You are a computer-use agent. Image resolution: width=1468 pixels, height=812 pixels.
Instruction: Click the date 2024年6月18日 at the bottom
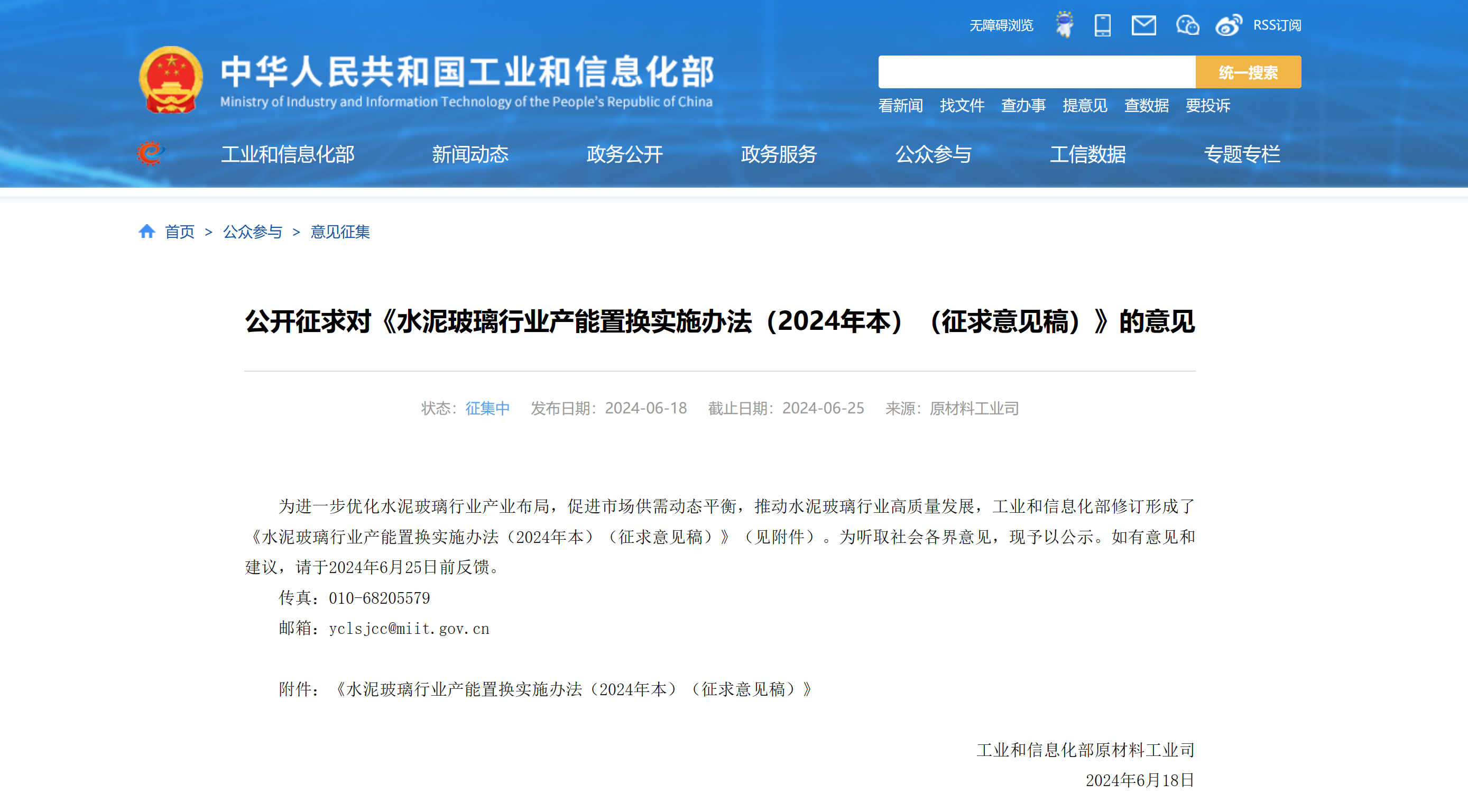click(1140, 780)
